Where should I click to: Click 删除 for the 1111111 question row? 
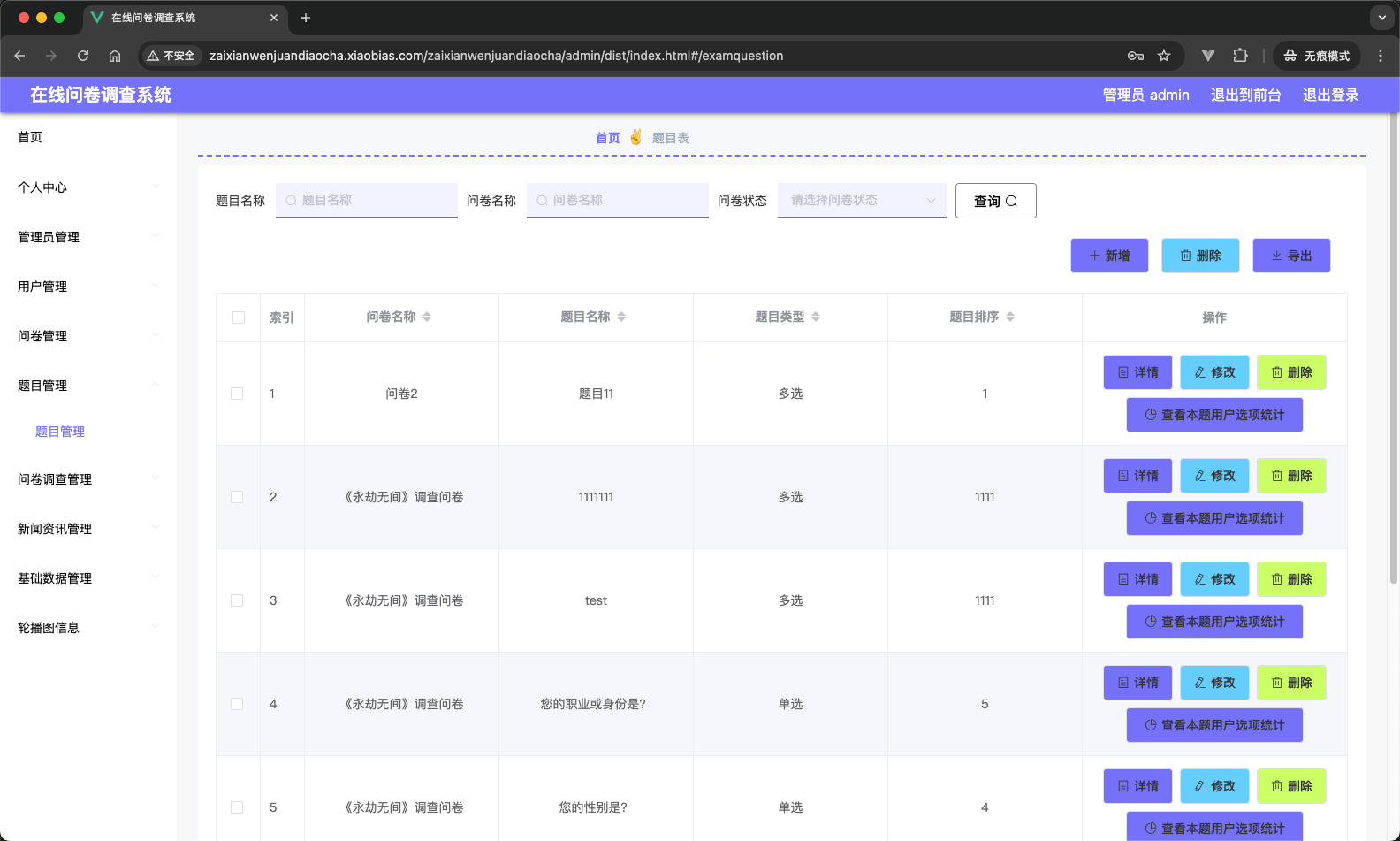(1291, 476)
